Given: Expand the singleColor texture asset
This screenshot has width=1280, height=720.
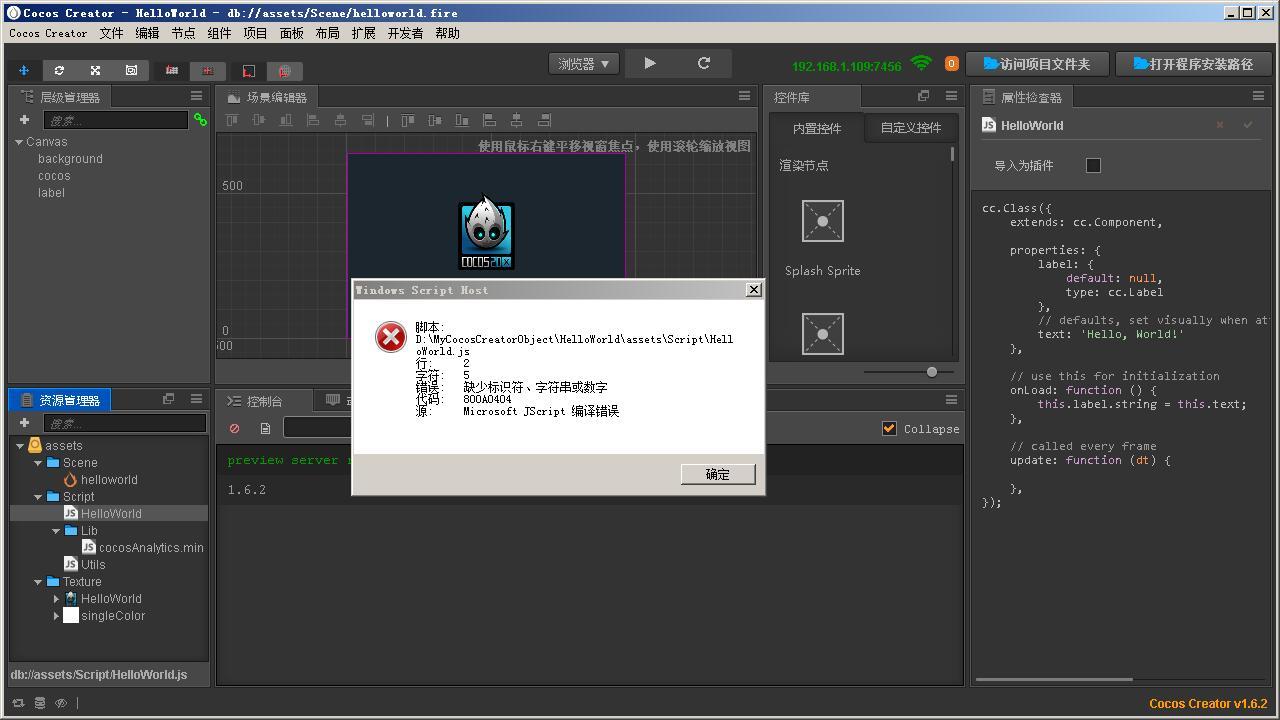Looking at the screenshot, I should 57,616.
